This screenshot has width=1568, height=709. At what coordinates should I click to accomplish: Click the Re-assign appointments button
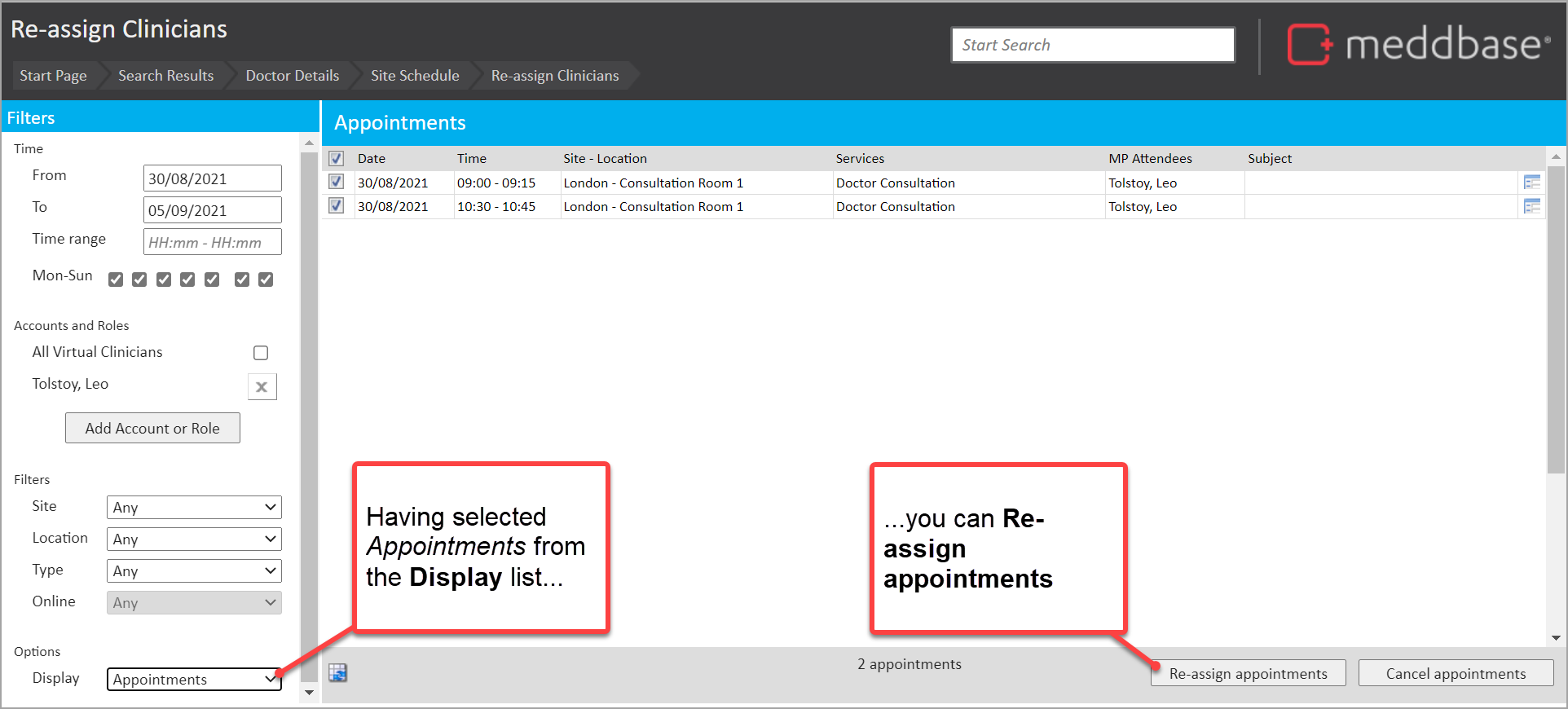[1248, 674]
